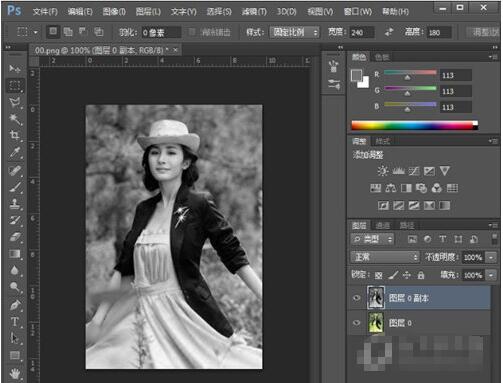
Task: Swap width and height values
Action: pyautogui.click(x=389, y=32)
